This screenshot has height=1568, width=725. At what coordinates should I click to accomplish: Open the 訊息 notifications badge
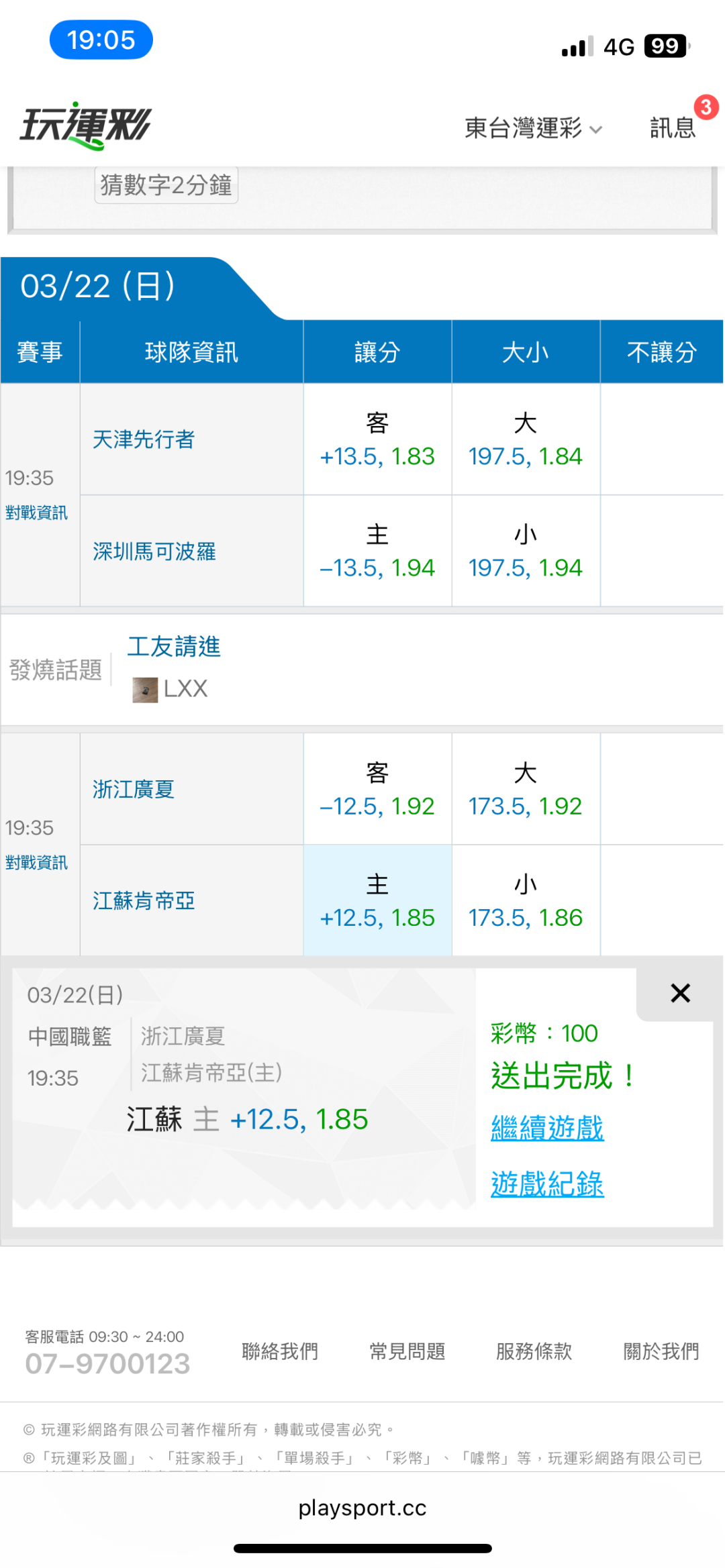[673, 127]
